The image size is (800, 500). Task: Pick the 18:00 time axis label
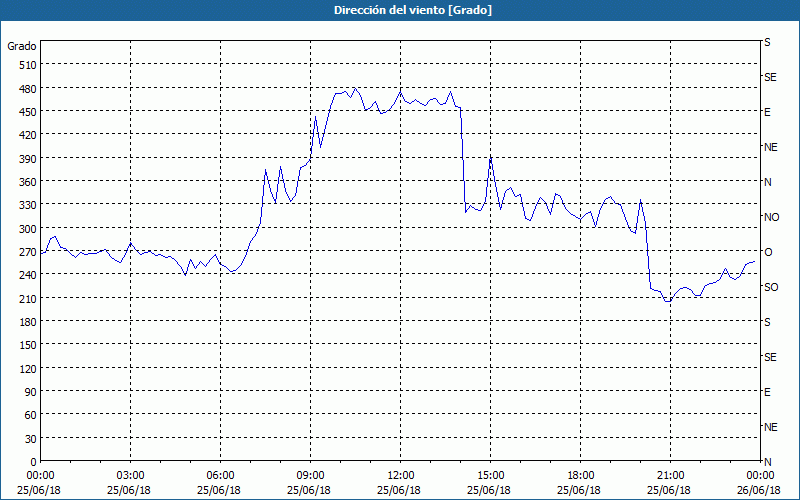click(x=581, y=476)
